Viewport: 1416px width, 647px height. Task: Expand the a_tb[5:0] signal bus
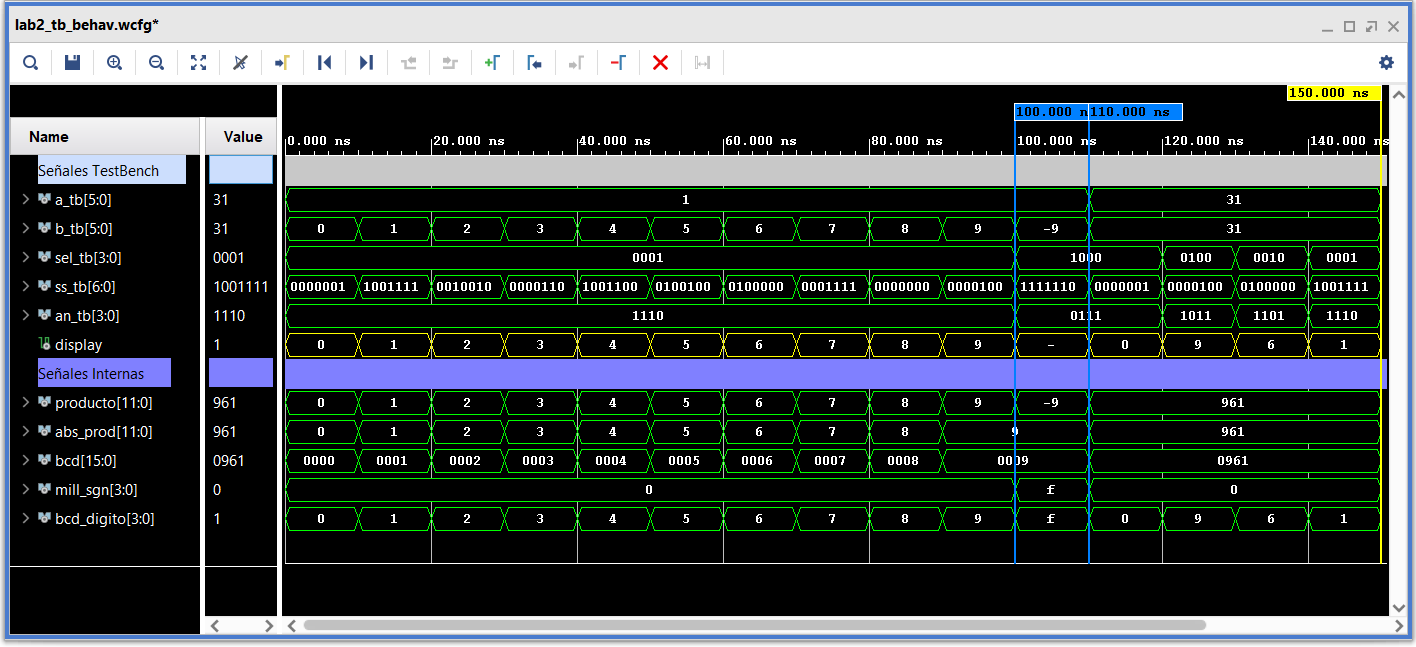[25, 200]
